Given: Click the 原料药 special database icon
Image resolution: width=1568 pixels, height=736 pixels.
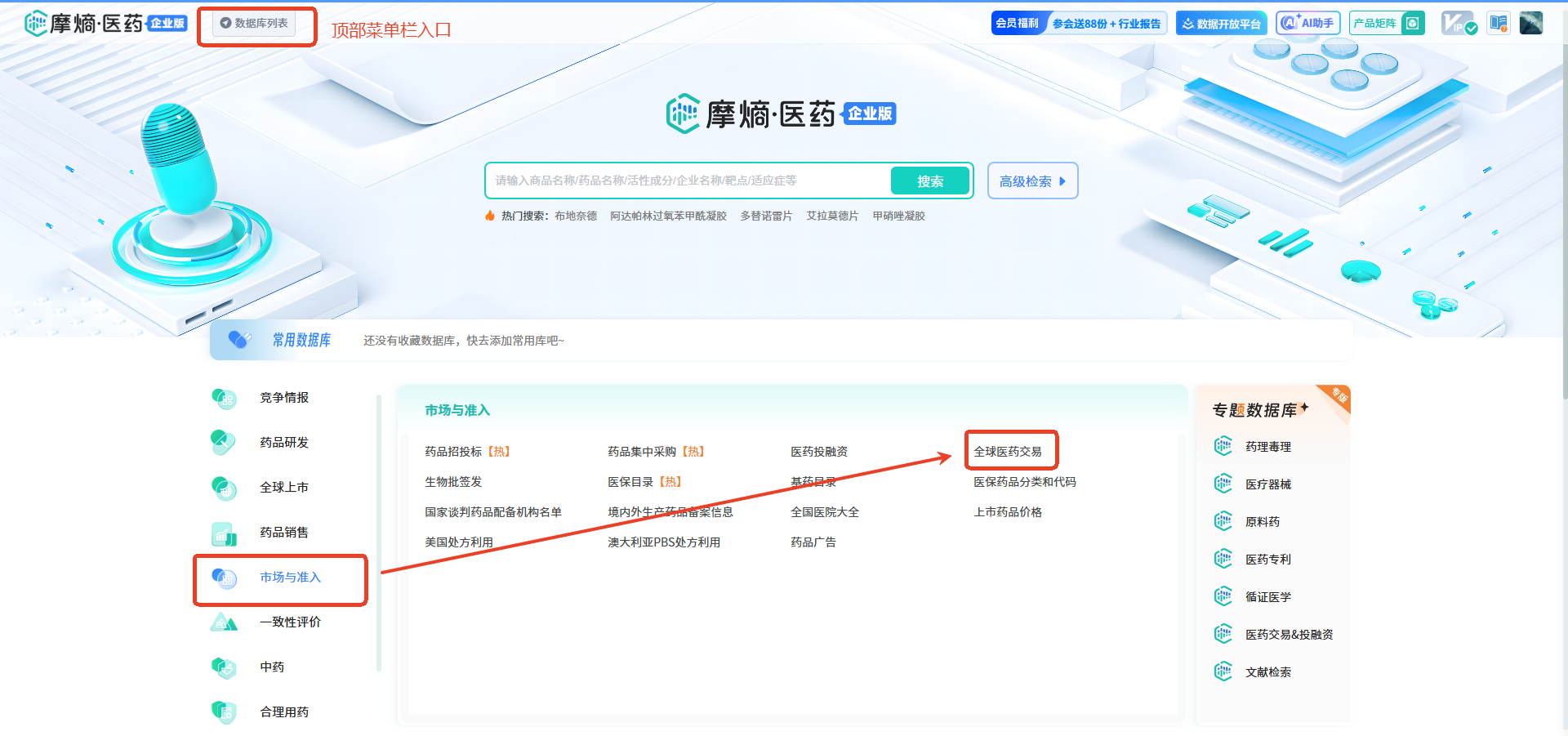Looking at the screenshot, I should click(x=1223, y=521).
